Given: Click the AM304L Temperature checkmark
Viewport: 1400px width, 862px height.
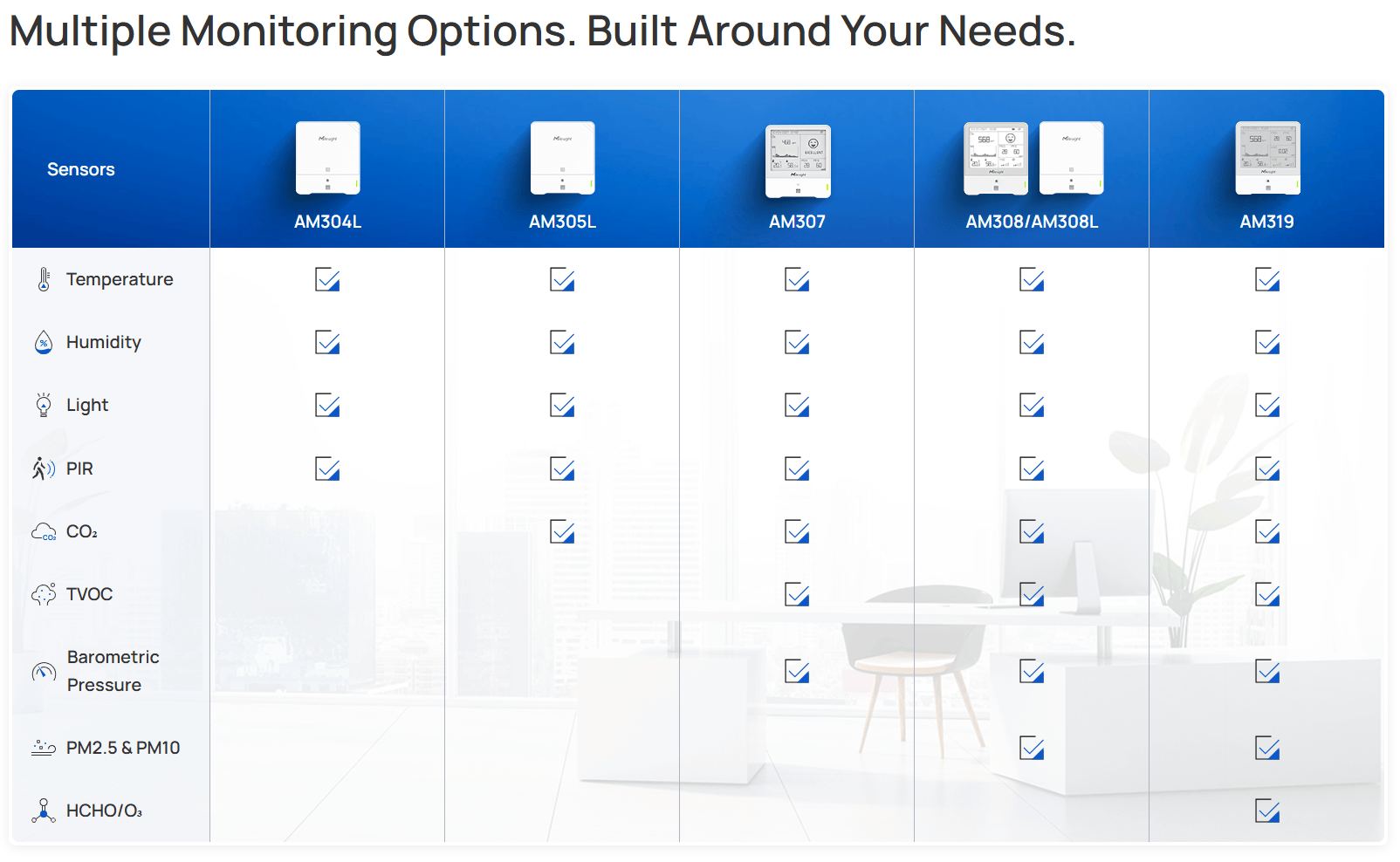Looking at the screenshot, I should pyautogui.click(x=327, y=280).
